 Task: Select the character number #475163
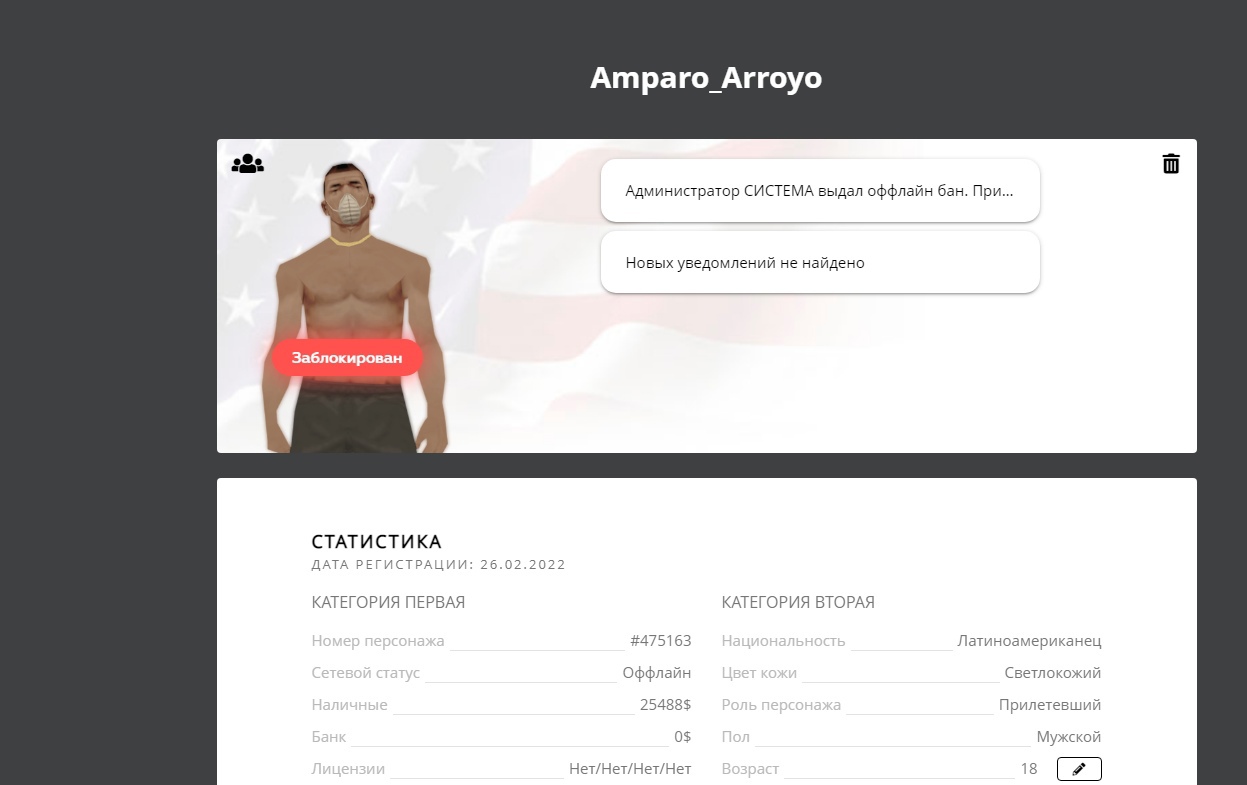click(x=660, y=641)
